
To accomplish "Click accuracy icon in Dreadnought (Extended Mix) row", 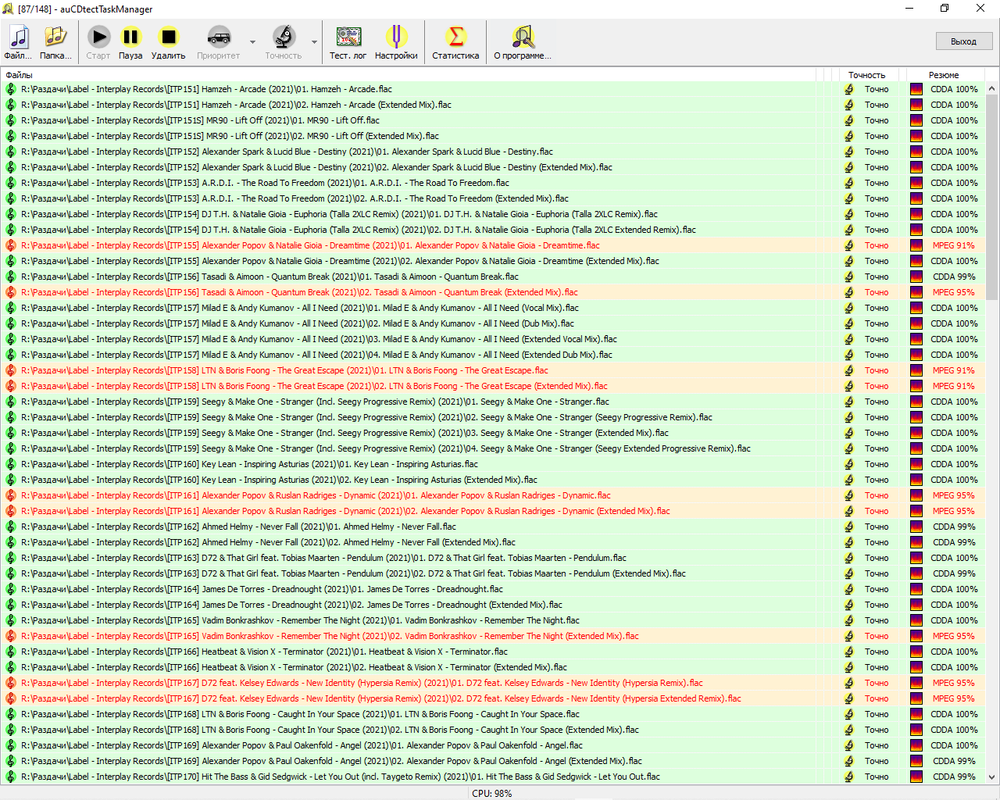I will click(849, 605).
